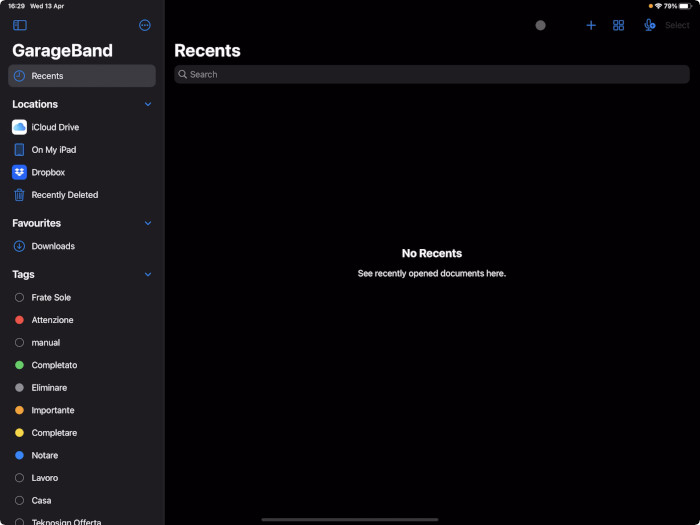This screenshot has width=700, height=525.
Task: Toggle the sidebar panel icon
Action: point(20,25)
